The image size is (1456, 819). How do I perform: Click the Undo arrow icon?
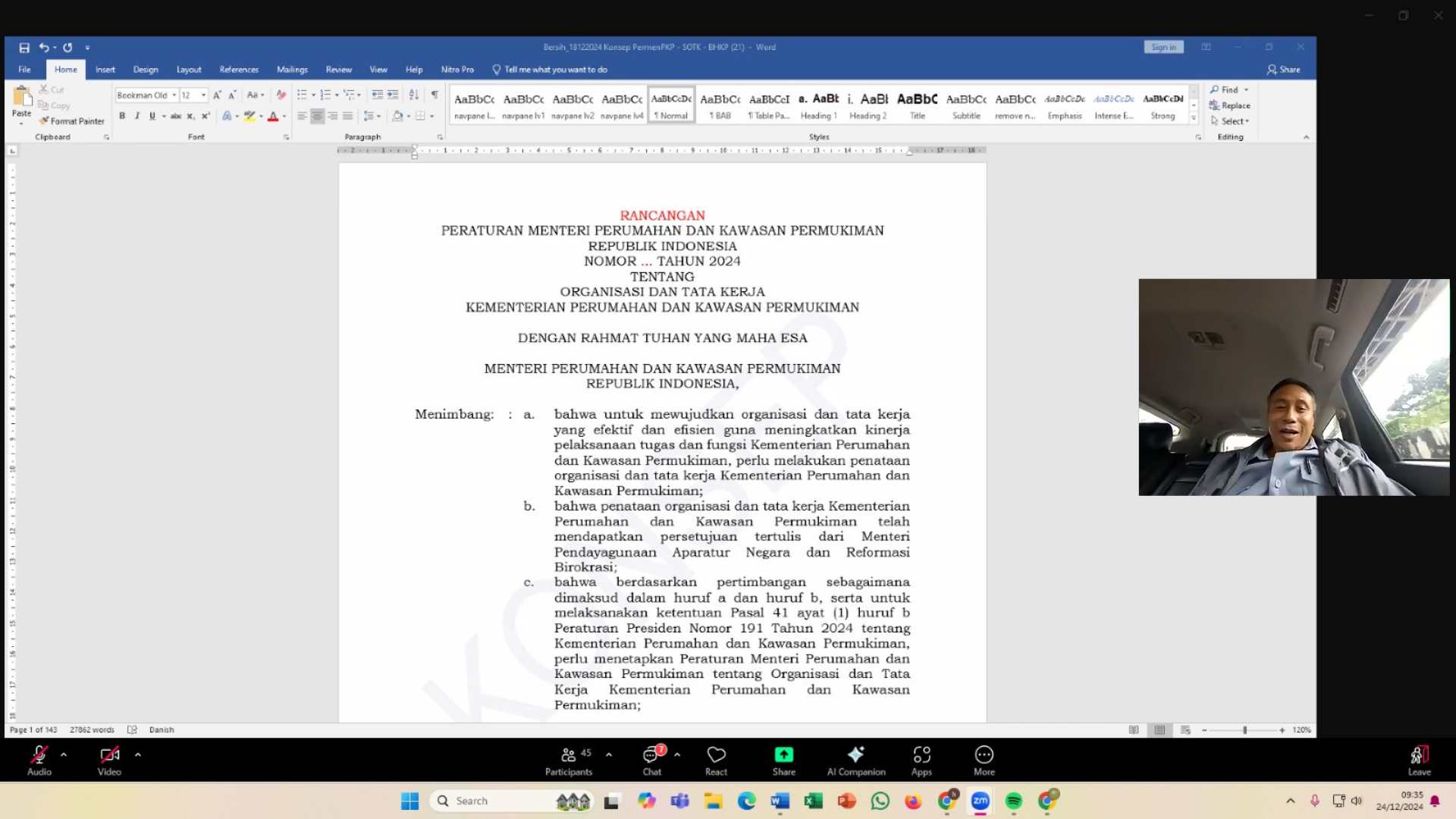click(44, 47)
